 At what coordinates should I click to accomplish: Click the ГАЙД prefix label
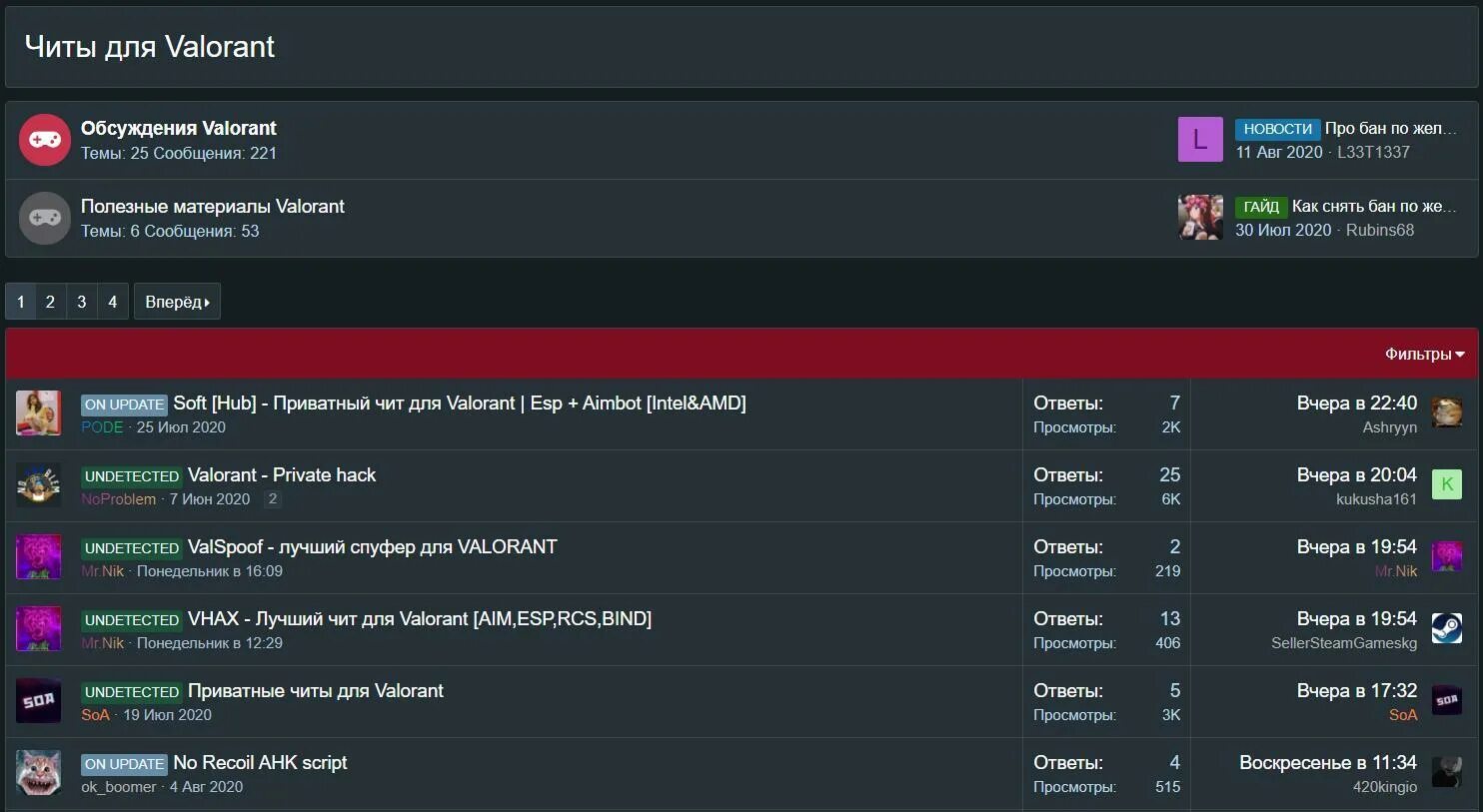pos(1261,207)
